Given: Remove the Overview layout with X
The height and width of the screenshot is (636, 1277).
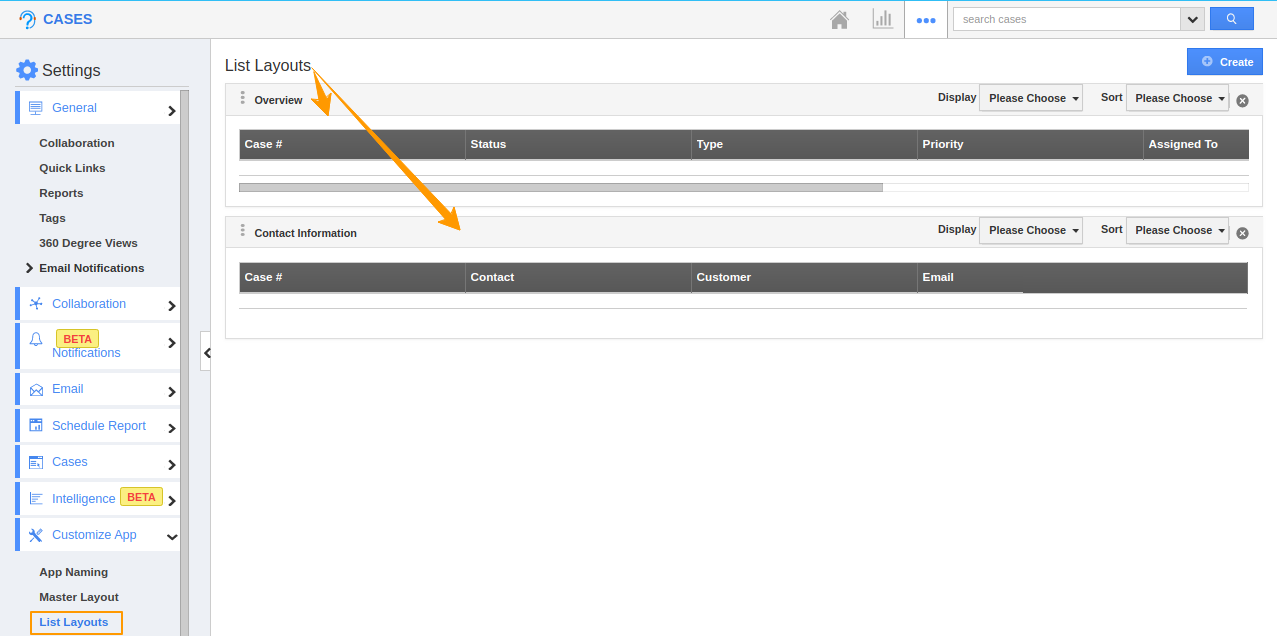Looking at the screenshot, I should (1242, 101).
